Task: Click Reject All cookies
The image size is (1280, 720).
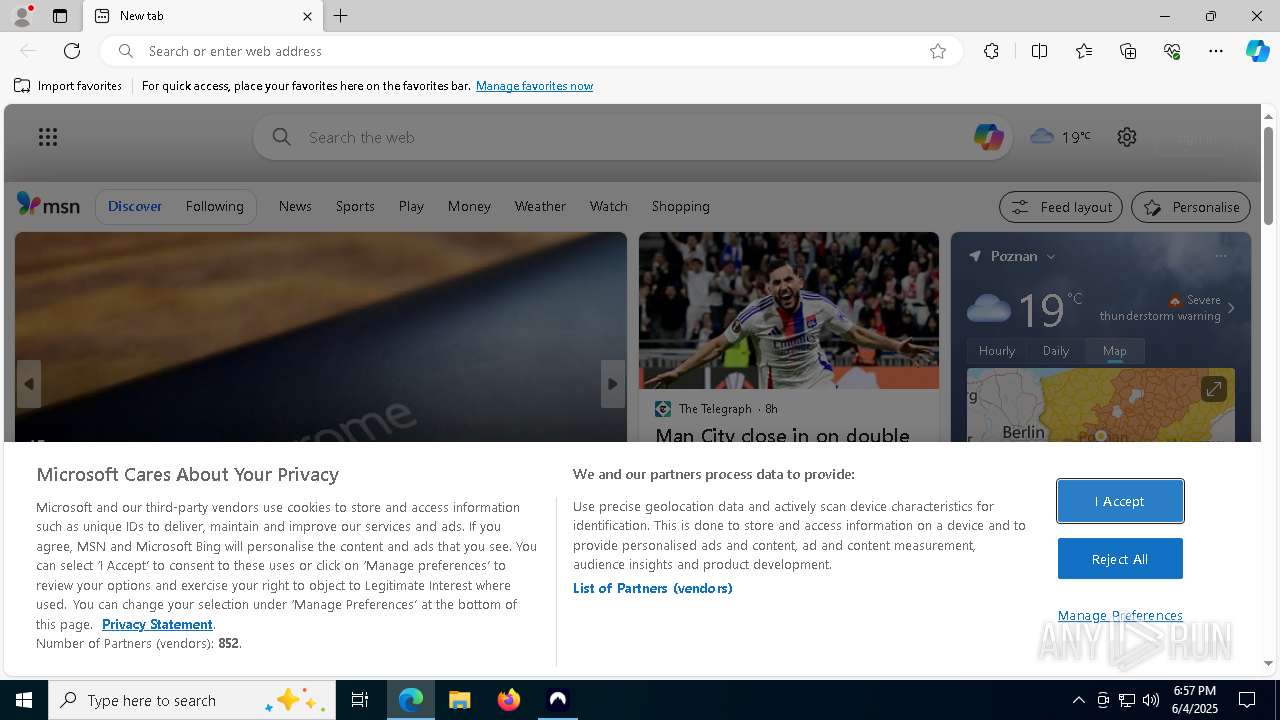Action: tap(1120, 559)
